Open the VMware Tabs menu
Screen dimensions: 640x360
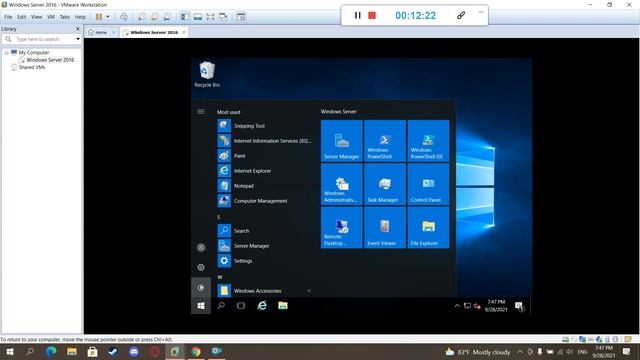coord(65,17)
